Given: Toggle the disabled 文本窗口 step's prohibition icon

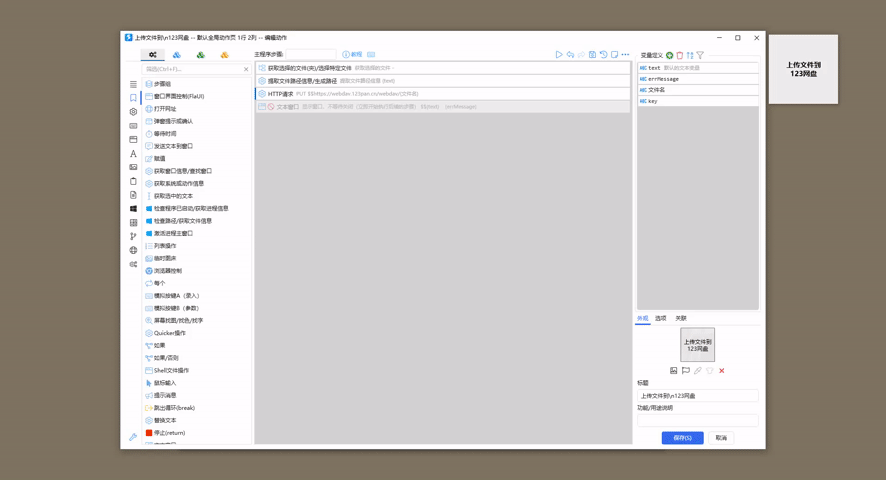Looking at the screenshot, I should pos(271,107).
